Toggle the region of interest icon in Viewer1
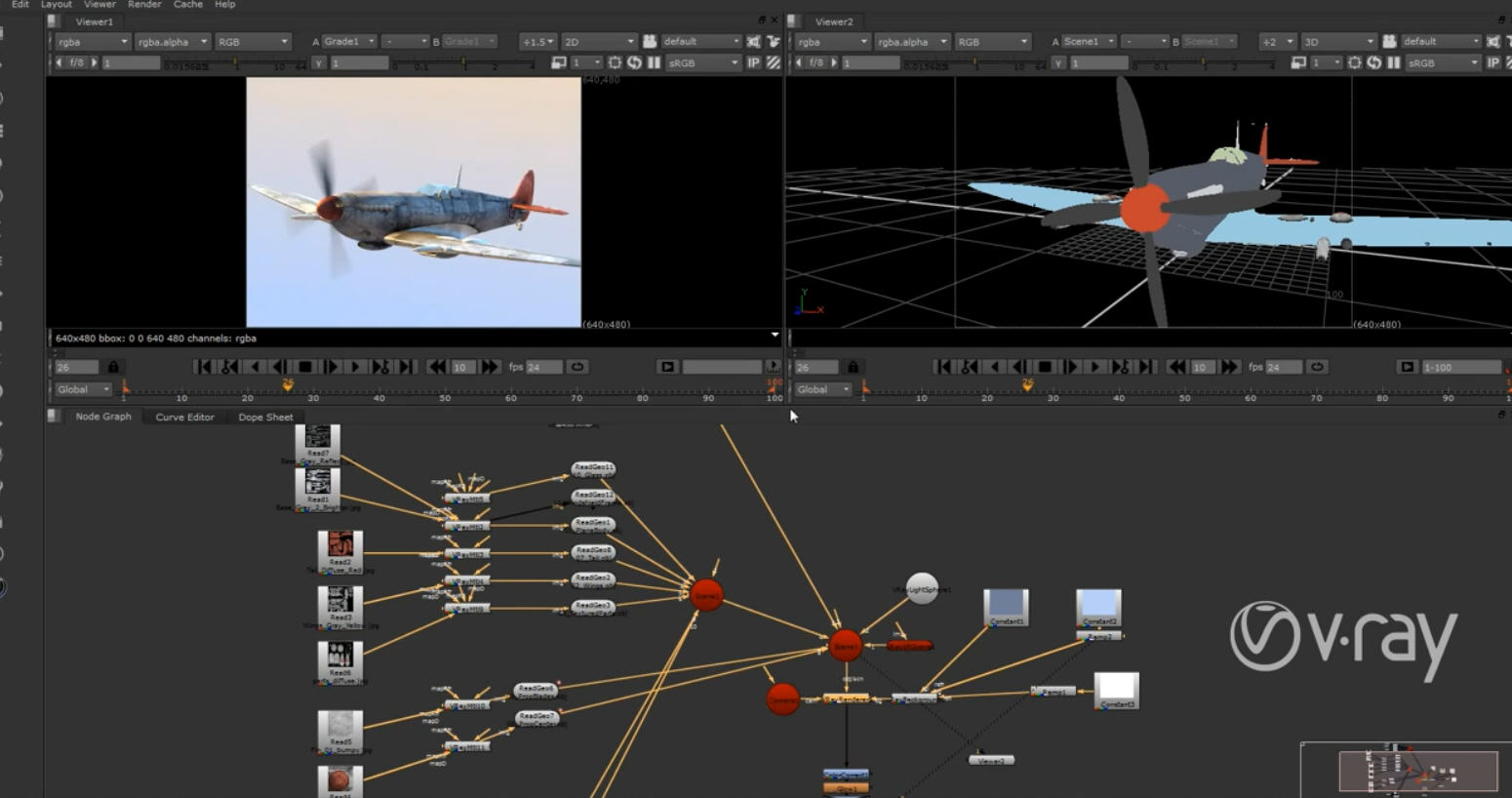Viewport: 1512px width, 798px height. click(614, 62)
